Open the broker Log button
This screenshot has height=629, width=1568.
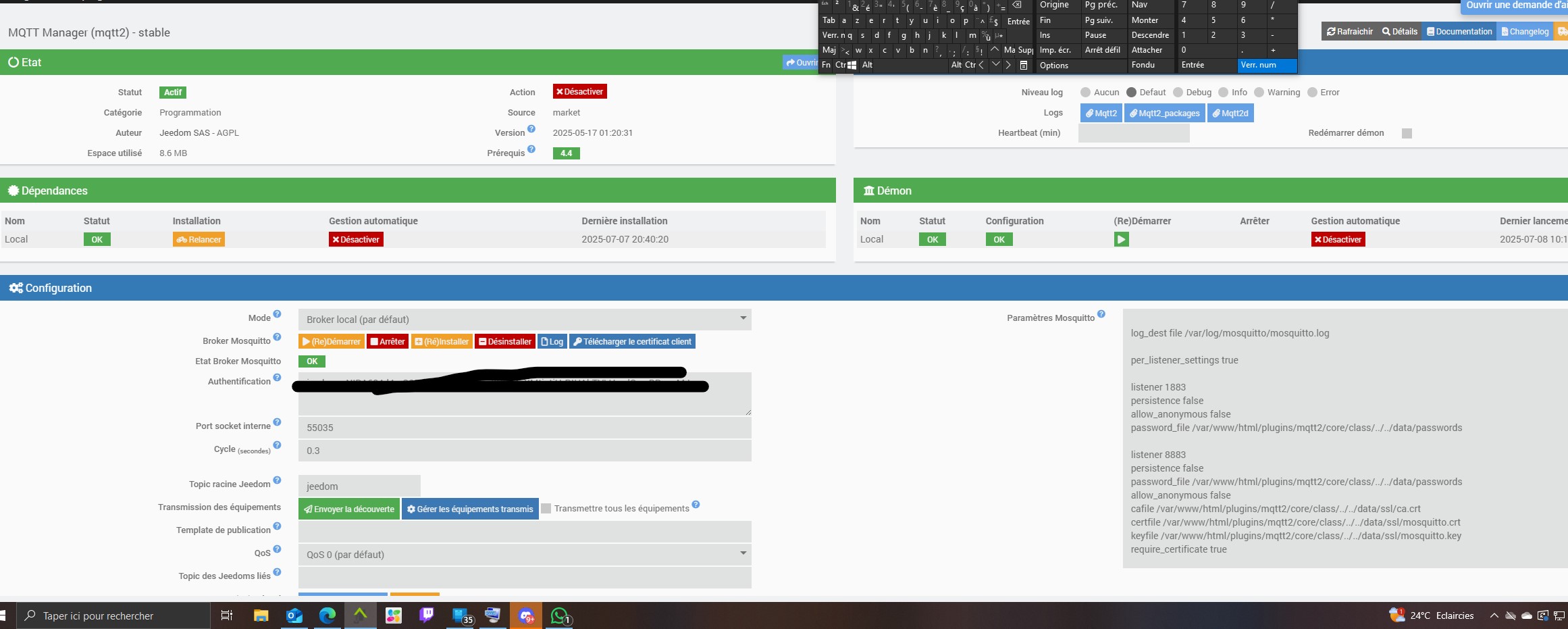point(552,341)
